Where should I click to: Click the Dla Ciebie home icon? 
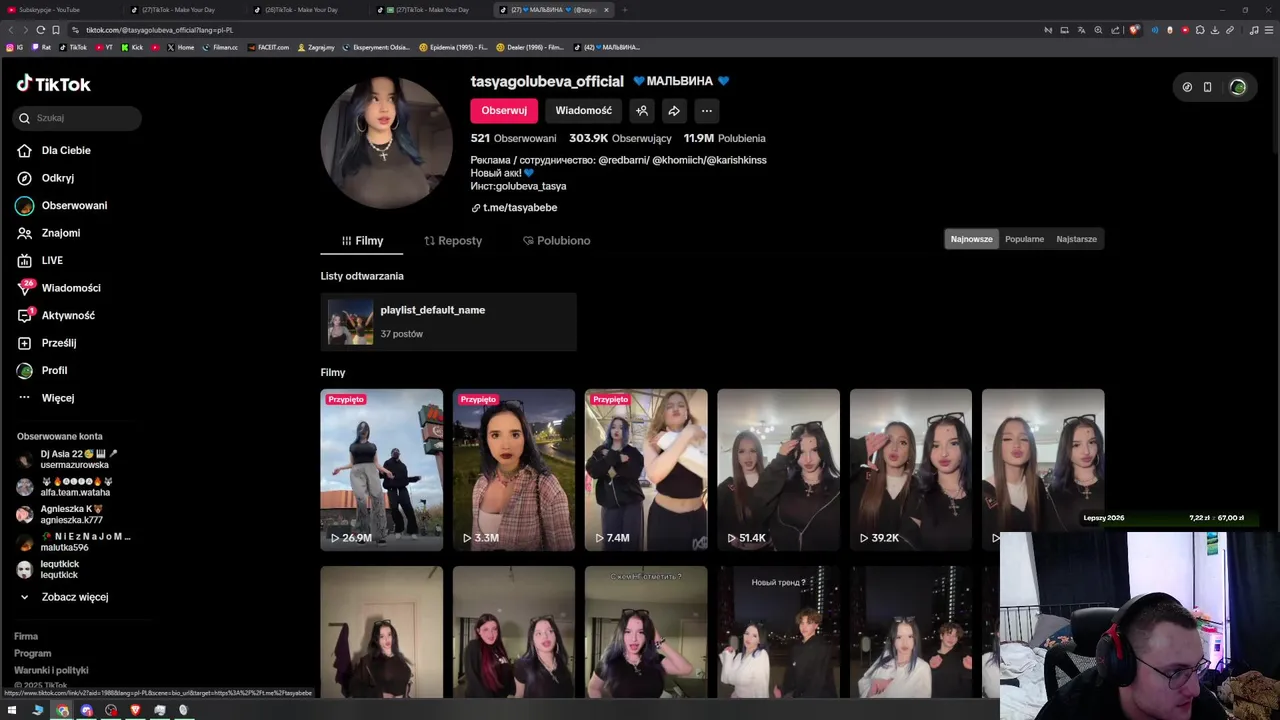tap(24, 150)
